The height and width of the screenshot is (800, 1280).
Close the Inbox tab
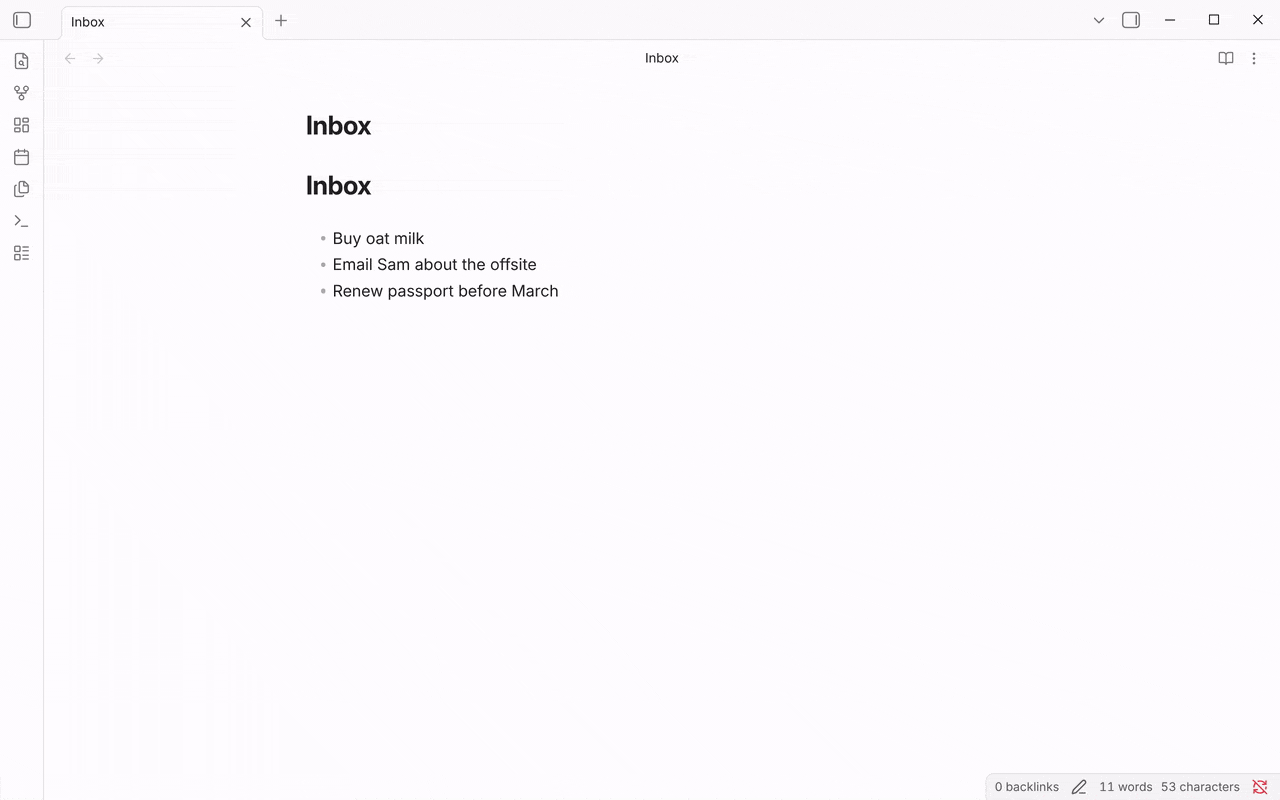[x=246, y=22]
